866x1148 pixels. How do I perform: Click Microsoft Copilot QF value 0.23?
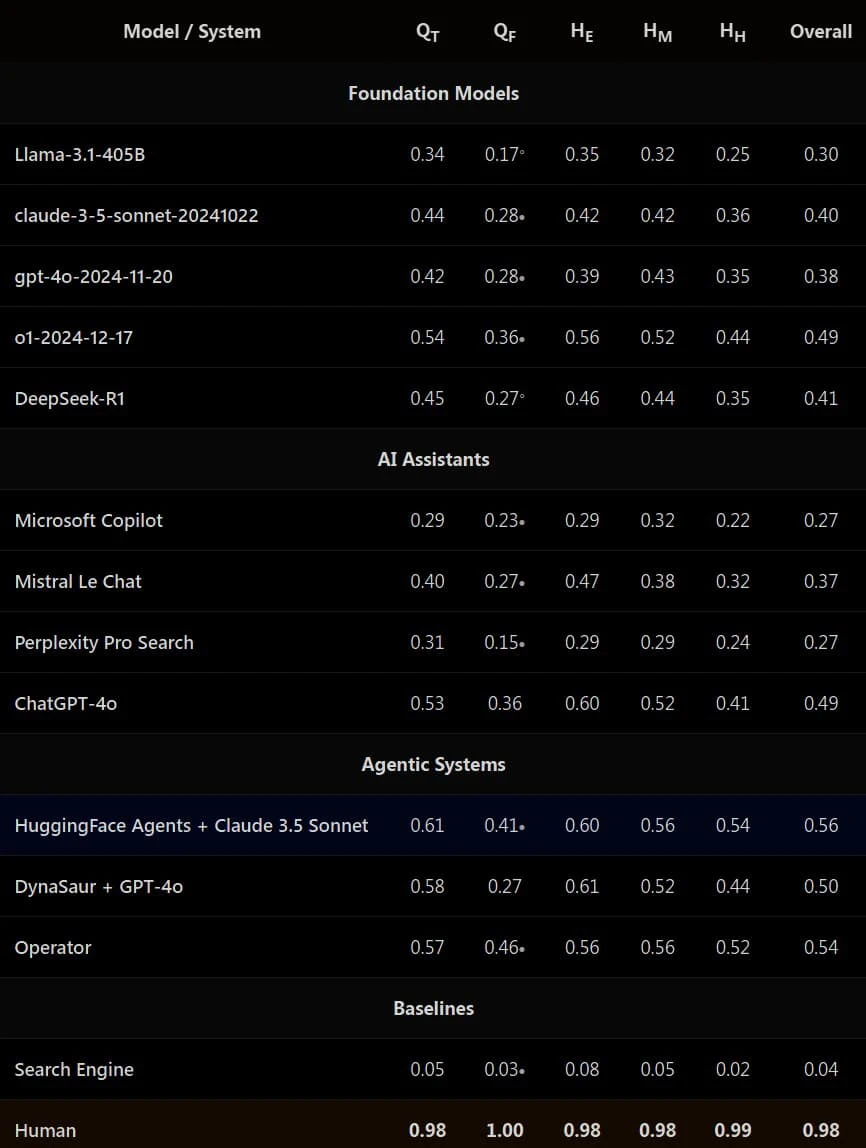coord(504,521)
